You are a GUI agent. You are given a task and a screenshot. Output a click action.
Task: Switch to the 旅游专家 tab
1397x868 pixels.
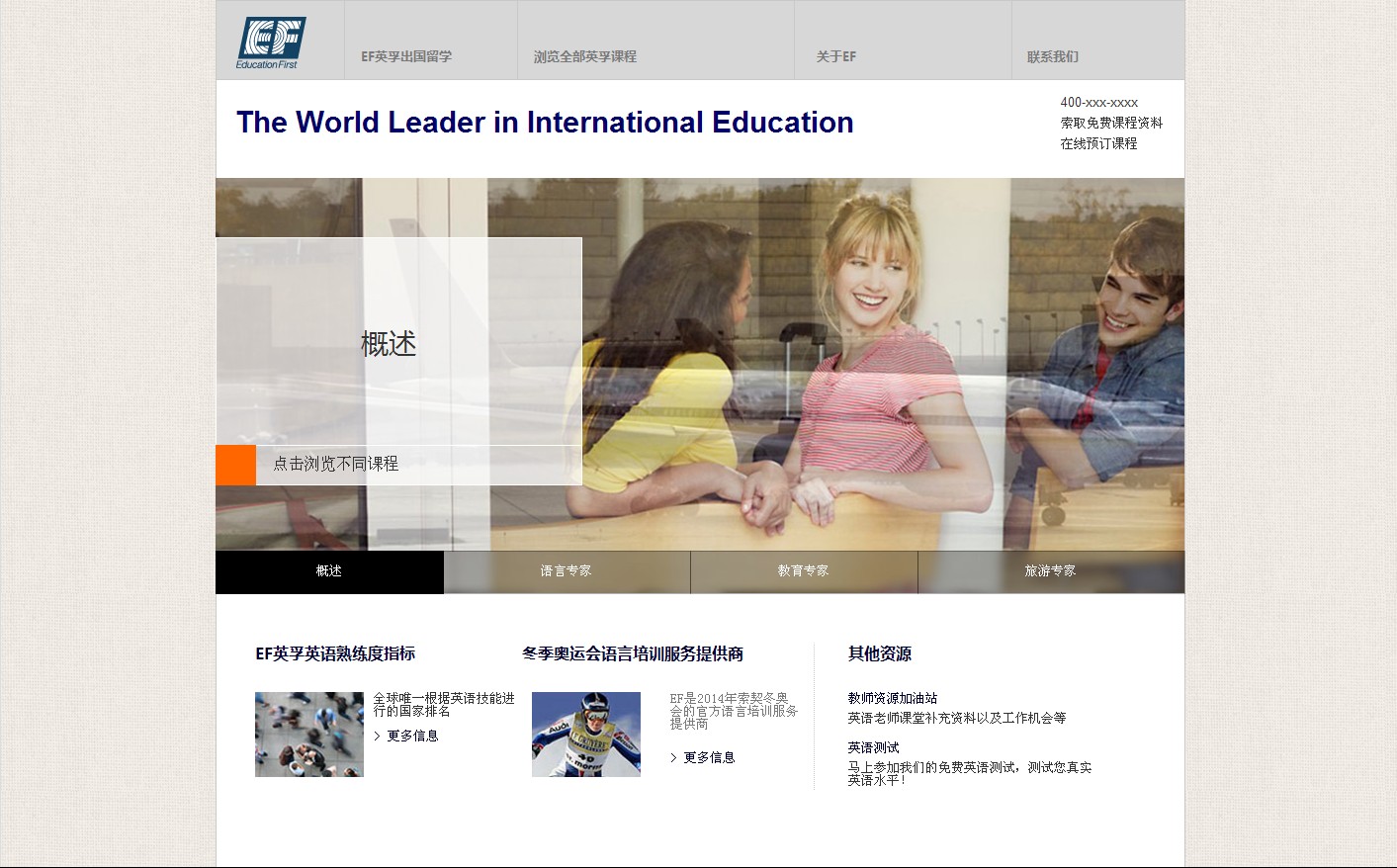pos(1051,571)
